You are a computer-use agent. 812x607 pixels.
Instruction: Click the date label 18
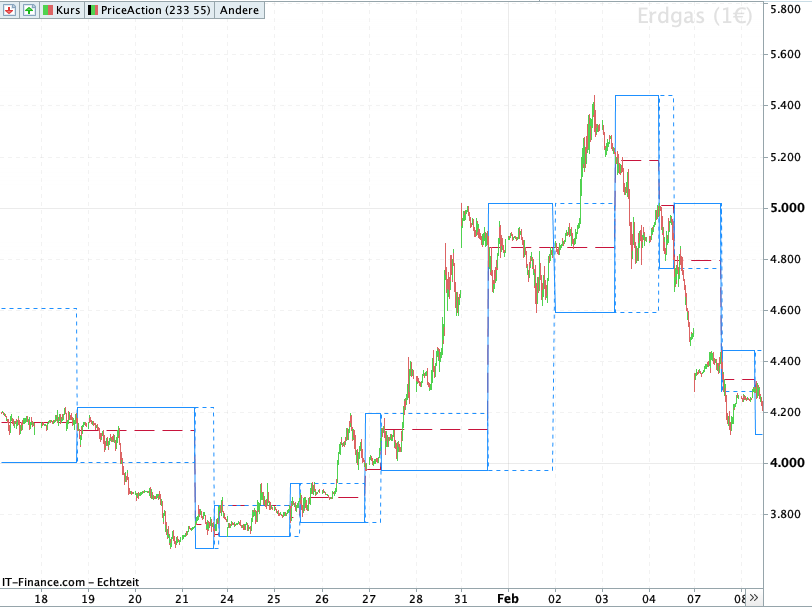coord(41,599)
